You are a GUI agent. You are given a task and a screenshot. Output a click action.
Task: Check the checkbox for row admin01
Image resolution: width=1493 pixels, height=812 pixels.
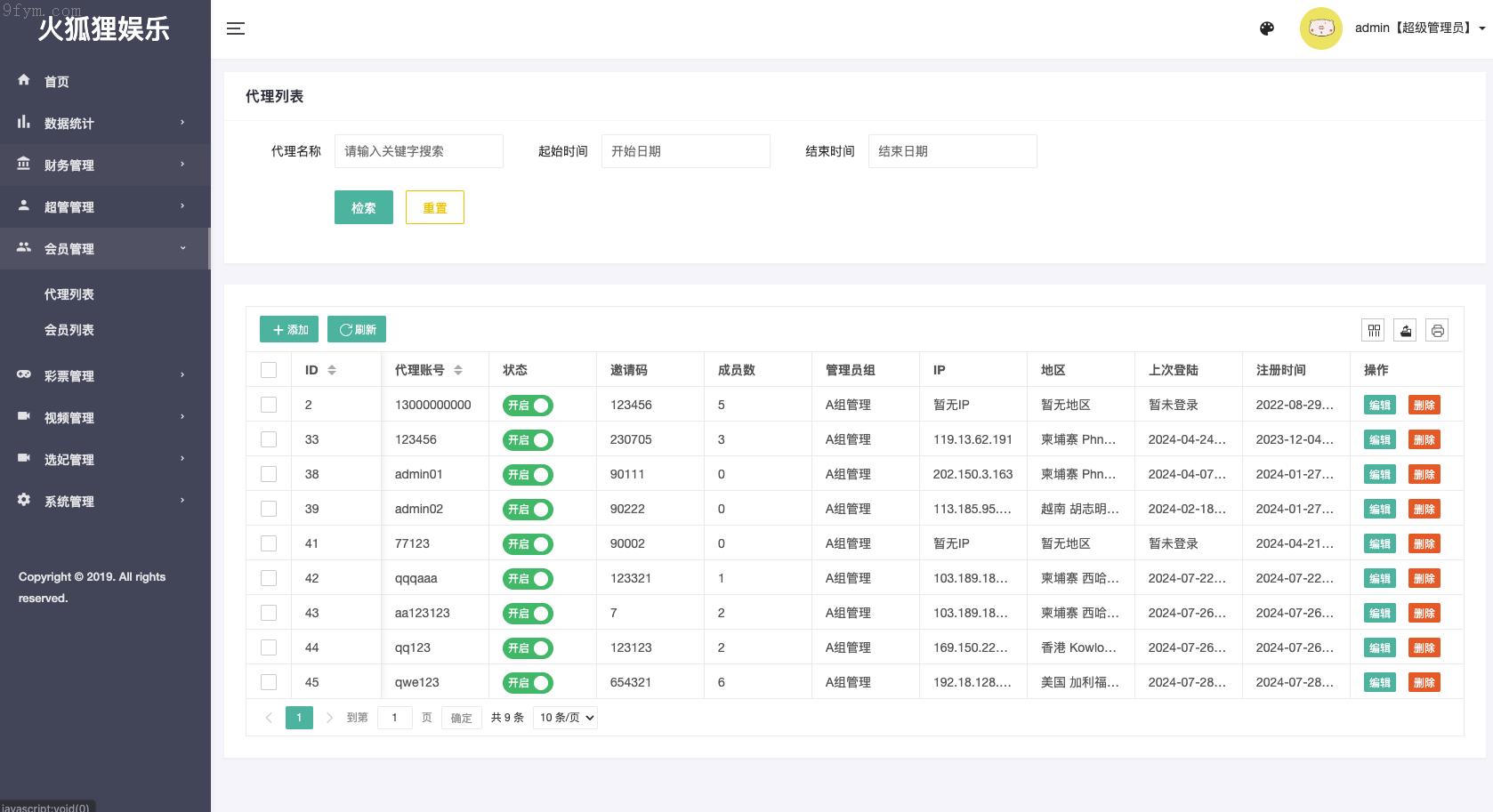pos(269,474)
